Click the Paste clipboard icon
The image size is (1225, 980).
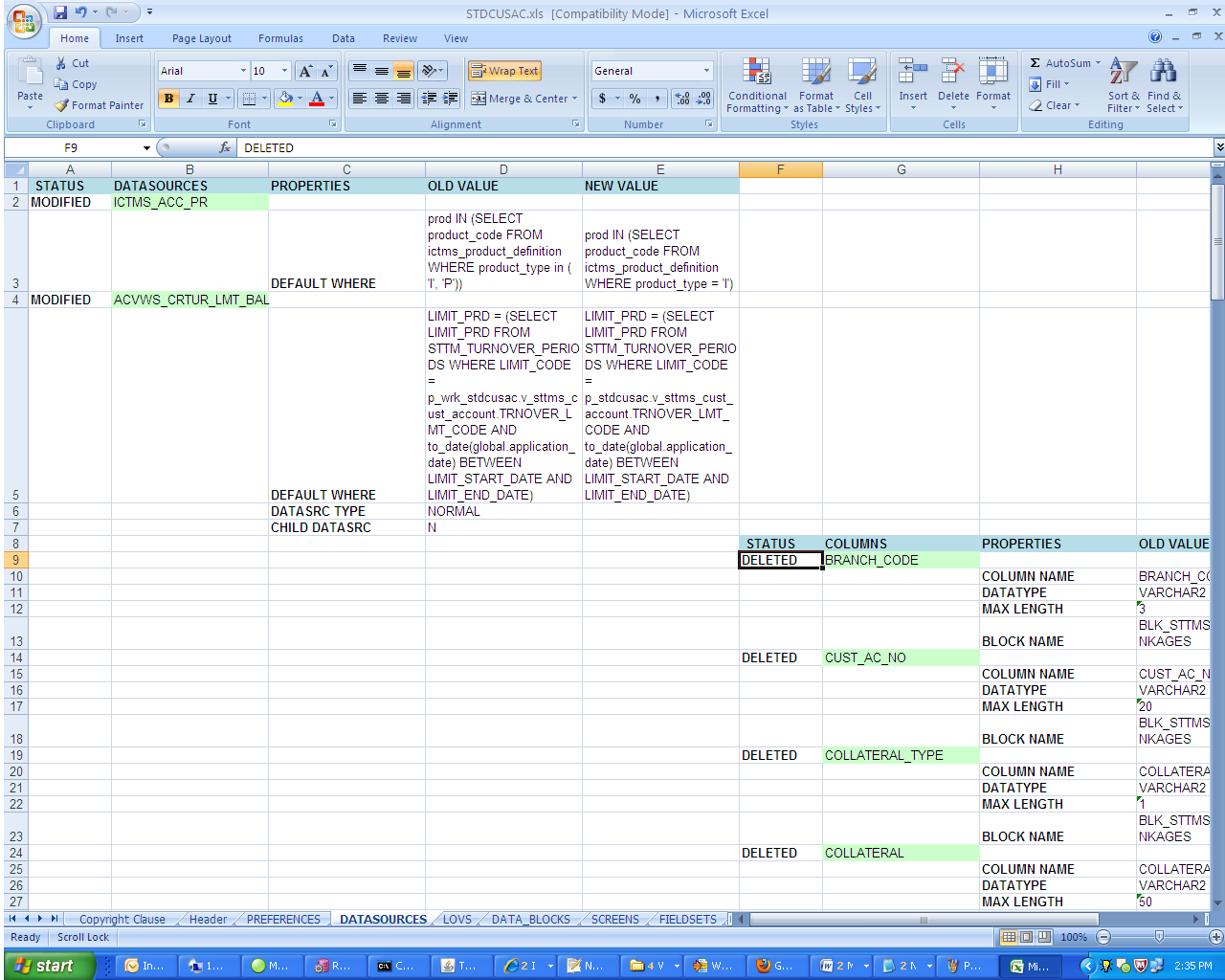(x=30, y=74)
